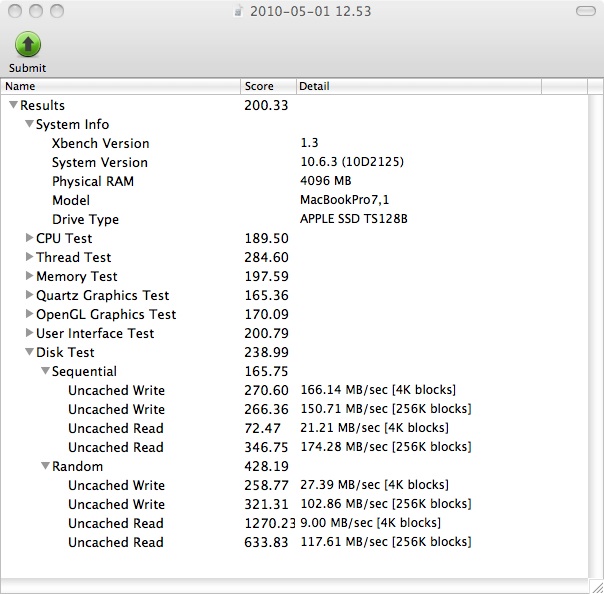This screenshot has height=594, width=604.
Task: Click the 174.28 MB/sec 256K blocks detail
Action: (386, 446)
